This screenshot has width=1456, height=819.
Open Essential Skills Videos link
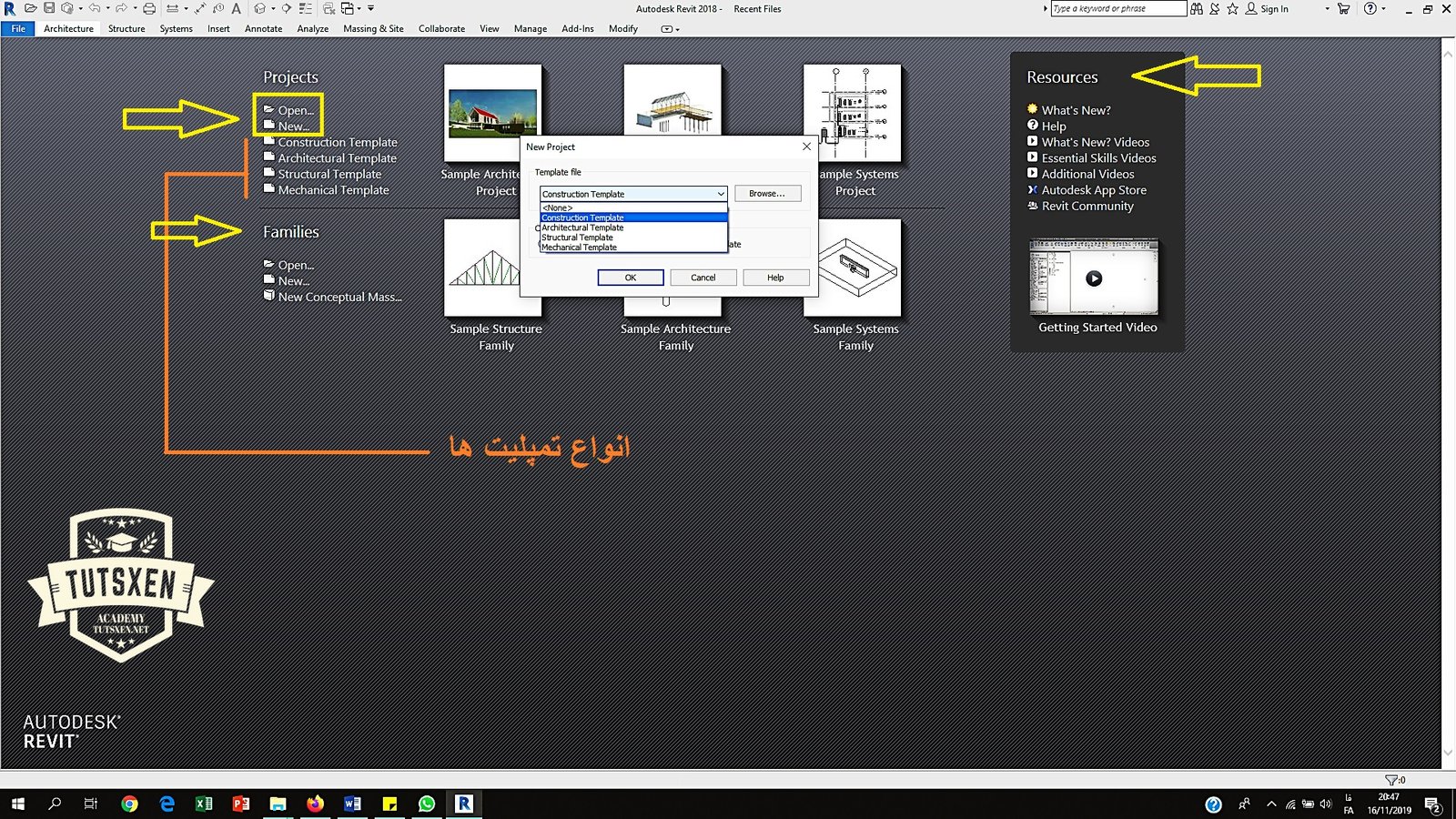[x=1098, y=158]
